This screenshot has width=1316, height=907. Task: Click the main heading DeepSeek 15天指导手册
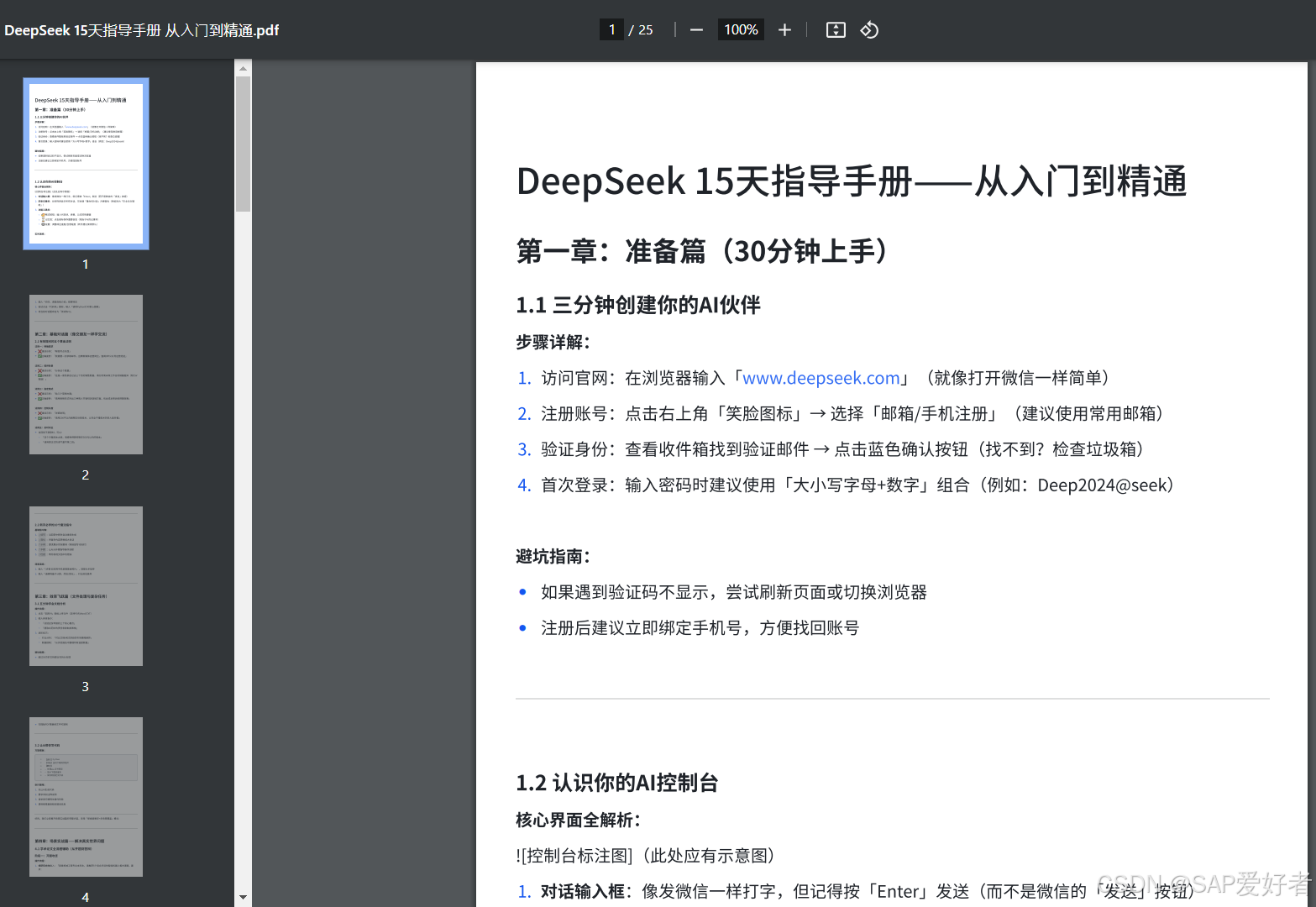852,181
